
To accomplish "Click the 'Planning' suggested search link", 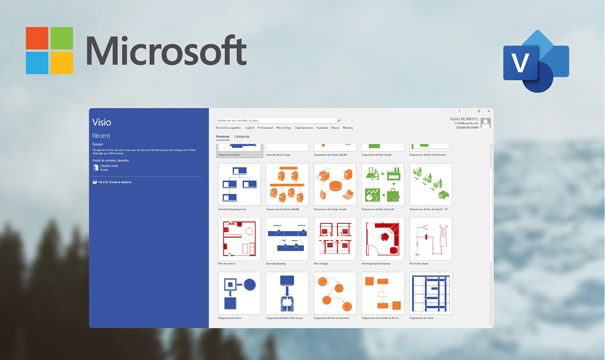I will (348, 128).
